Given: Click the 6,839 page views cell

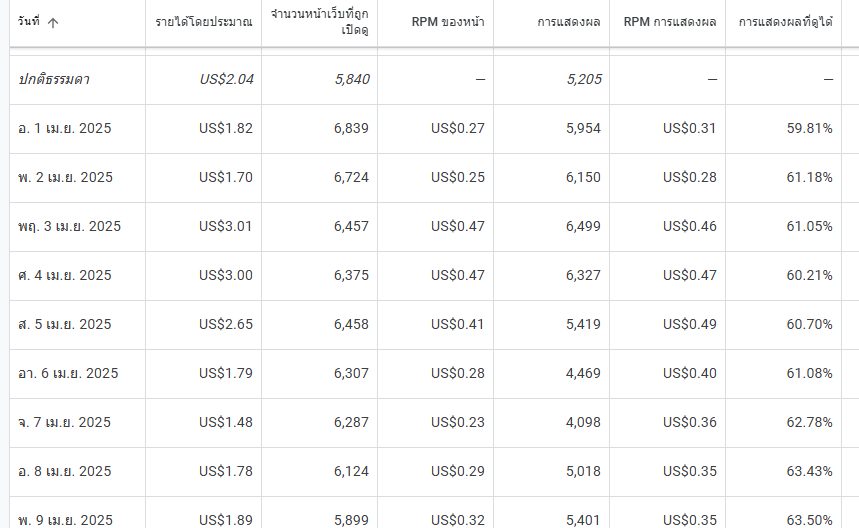Looking at the screenshot, I should click(x=351, y=129).
